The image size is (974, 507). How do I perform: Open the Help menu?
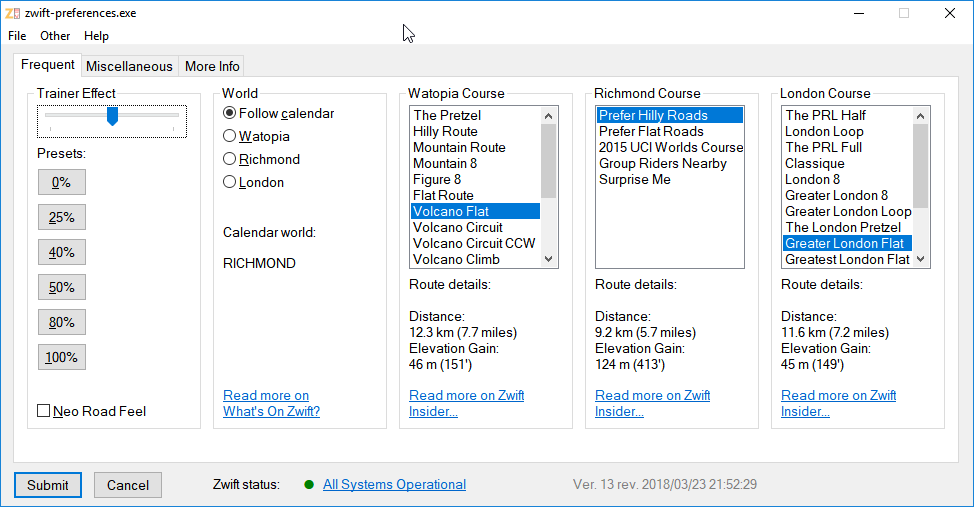(96, 36)
